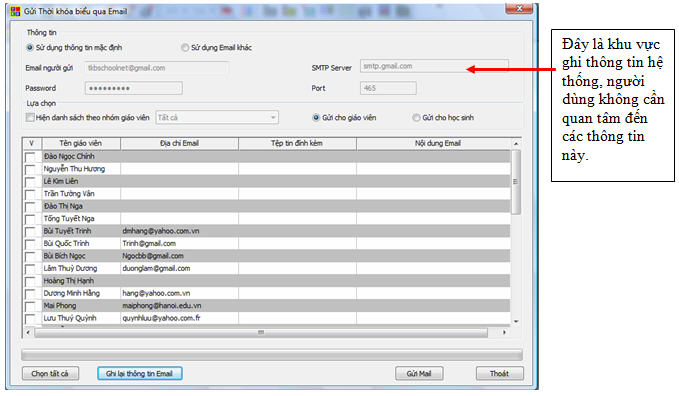Viewport: 679px width, 396px height.
Task: Check the box for Lưu Thuỳ Quỳnh
Action: pos(30,319)
